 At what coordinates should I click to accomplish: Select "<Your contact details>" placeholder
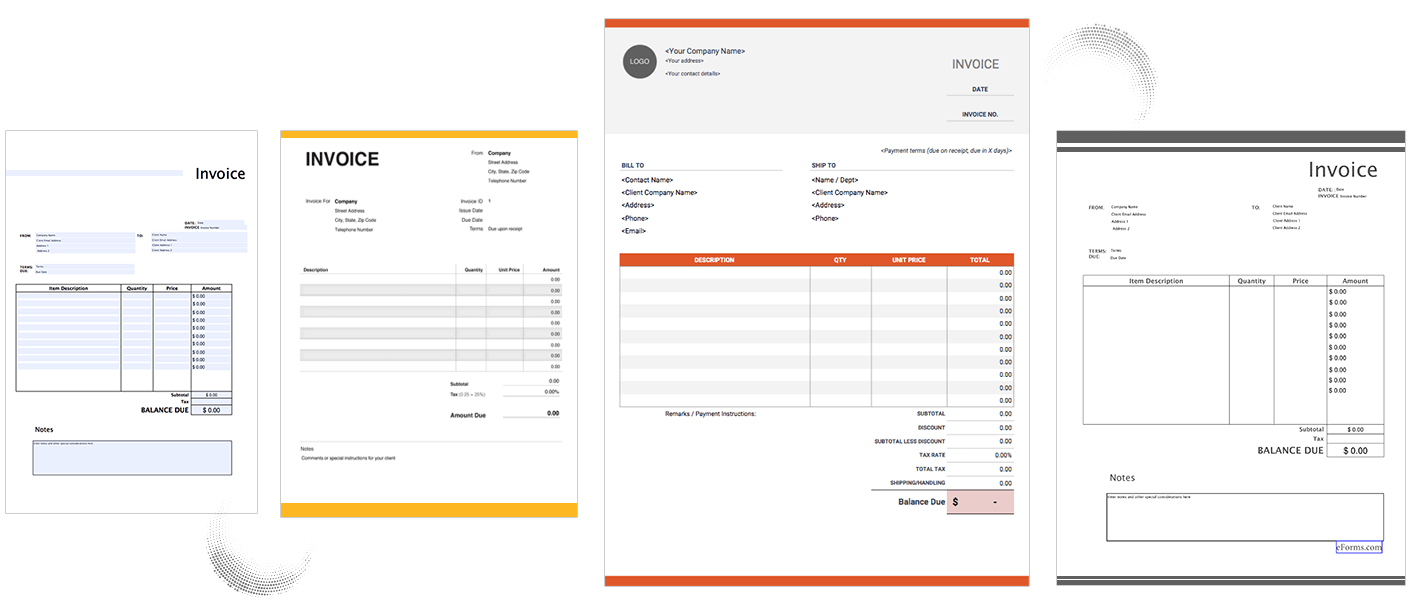pos(692,74)
